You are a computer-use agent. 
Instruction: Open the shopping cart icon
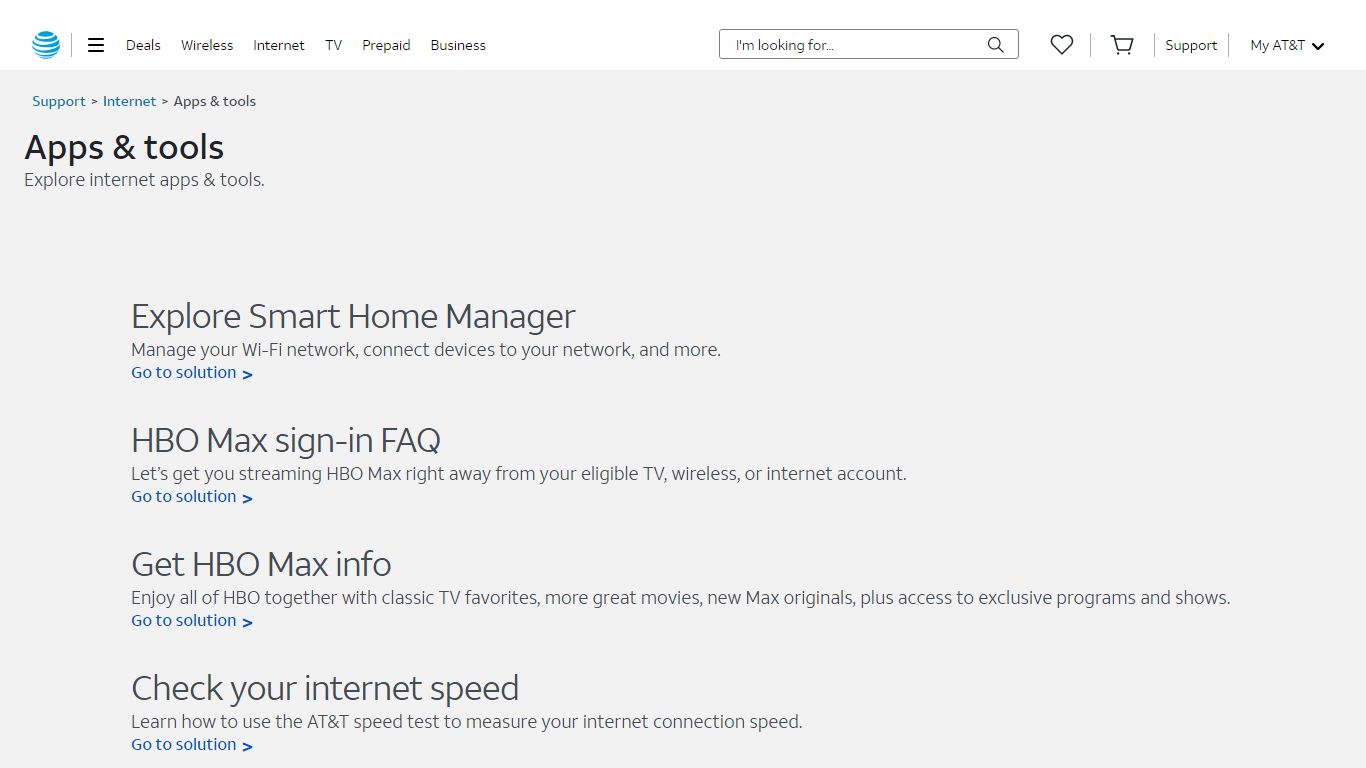pos(1122,45)
